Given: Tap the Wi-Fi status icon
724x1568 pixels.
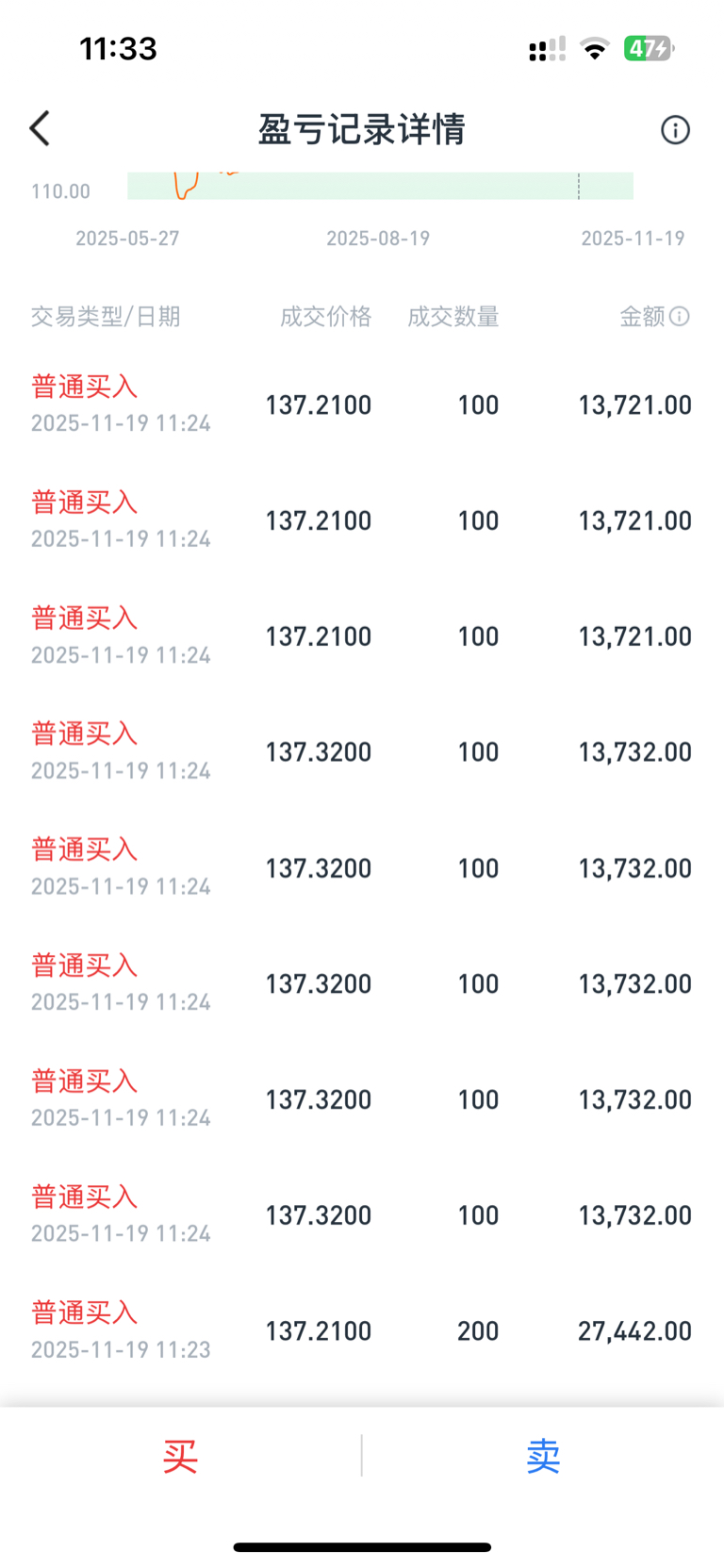Looking at the screenshot, I should [595, 48].
